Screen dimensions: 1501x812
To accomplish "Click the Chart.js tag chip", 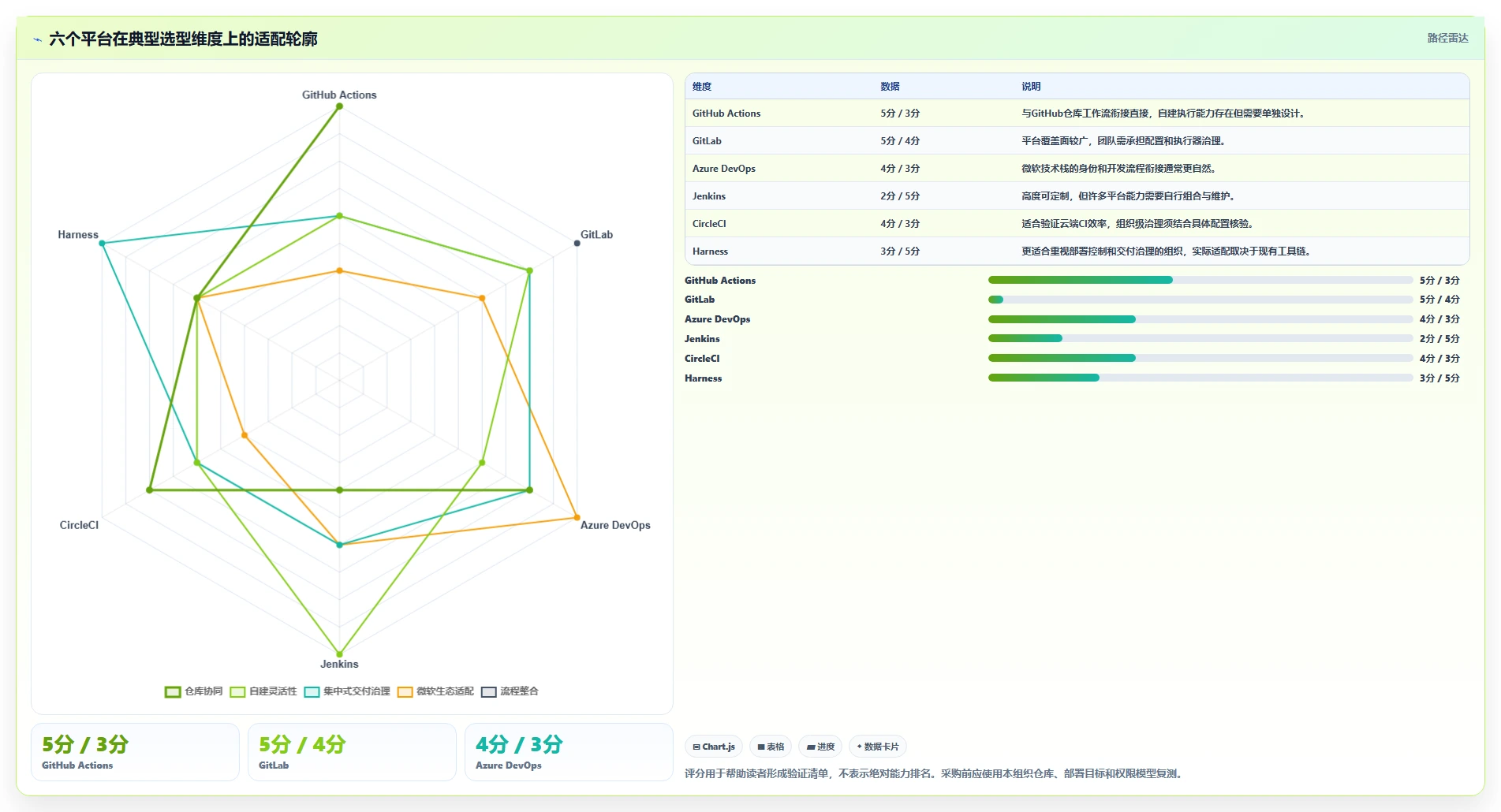I will point(714,747).
